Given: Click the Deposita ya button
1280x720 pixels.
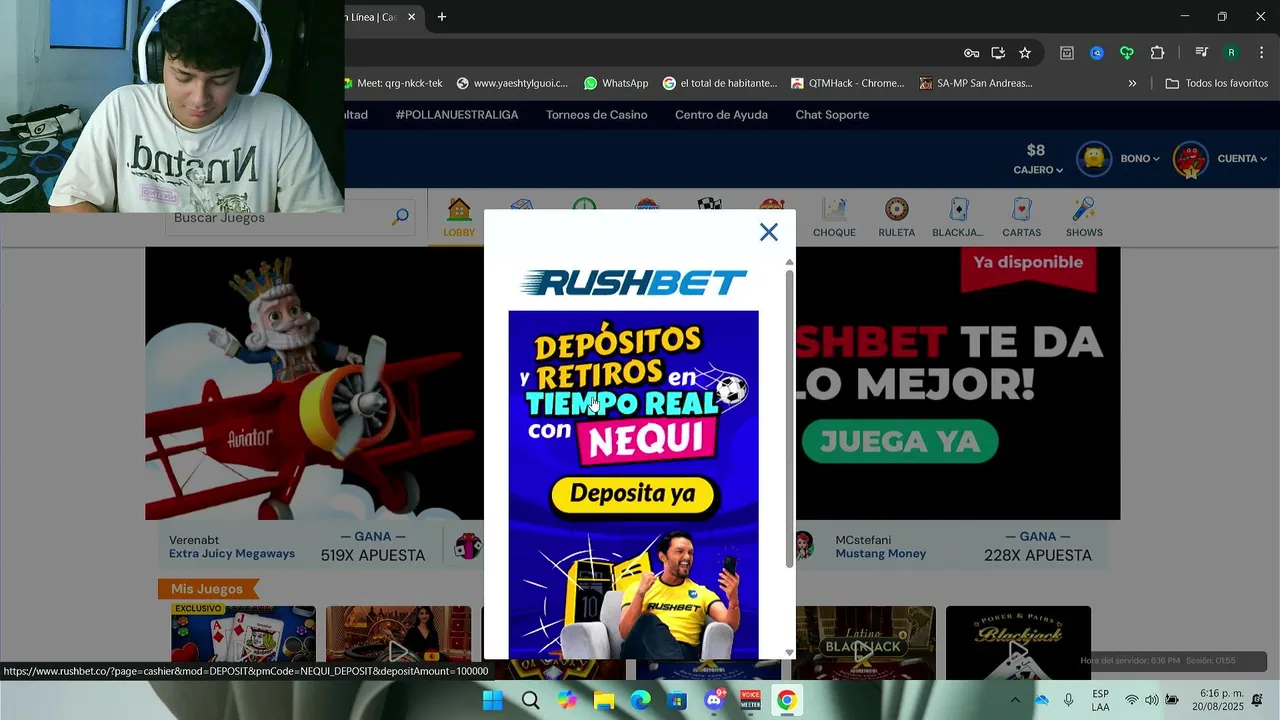Looking at the screenshot, I should tap(634, 494).
